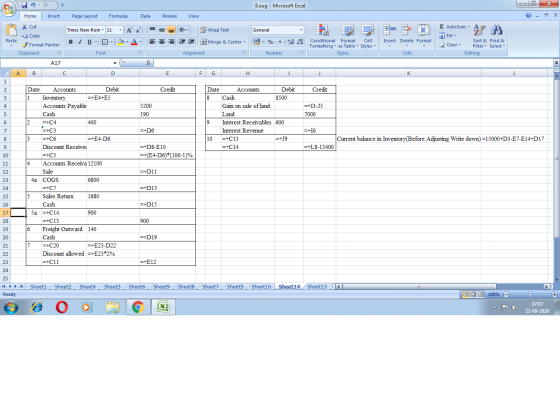This screenshot has width=560, height=417.
Task: Click the Decrease Decimal icon
Action: [300, 42]
